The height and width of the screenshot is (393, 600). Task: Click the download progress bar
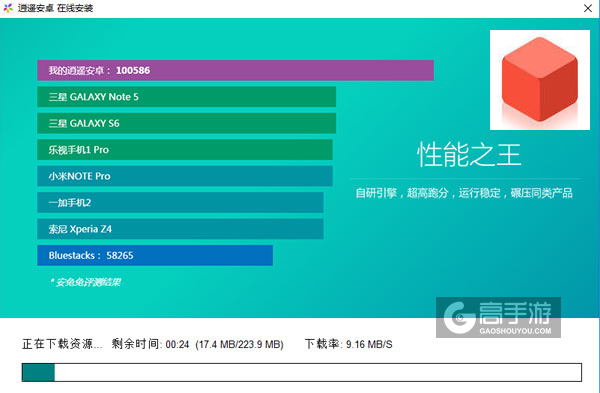pos(302,372)
